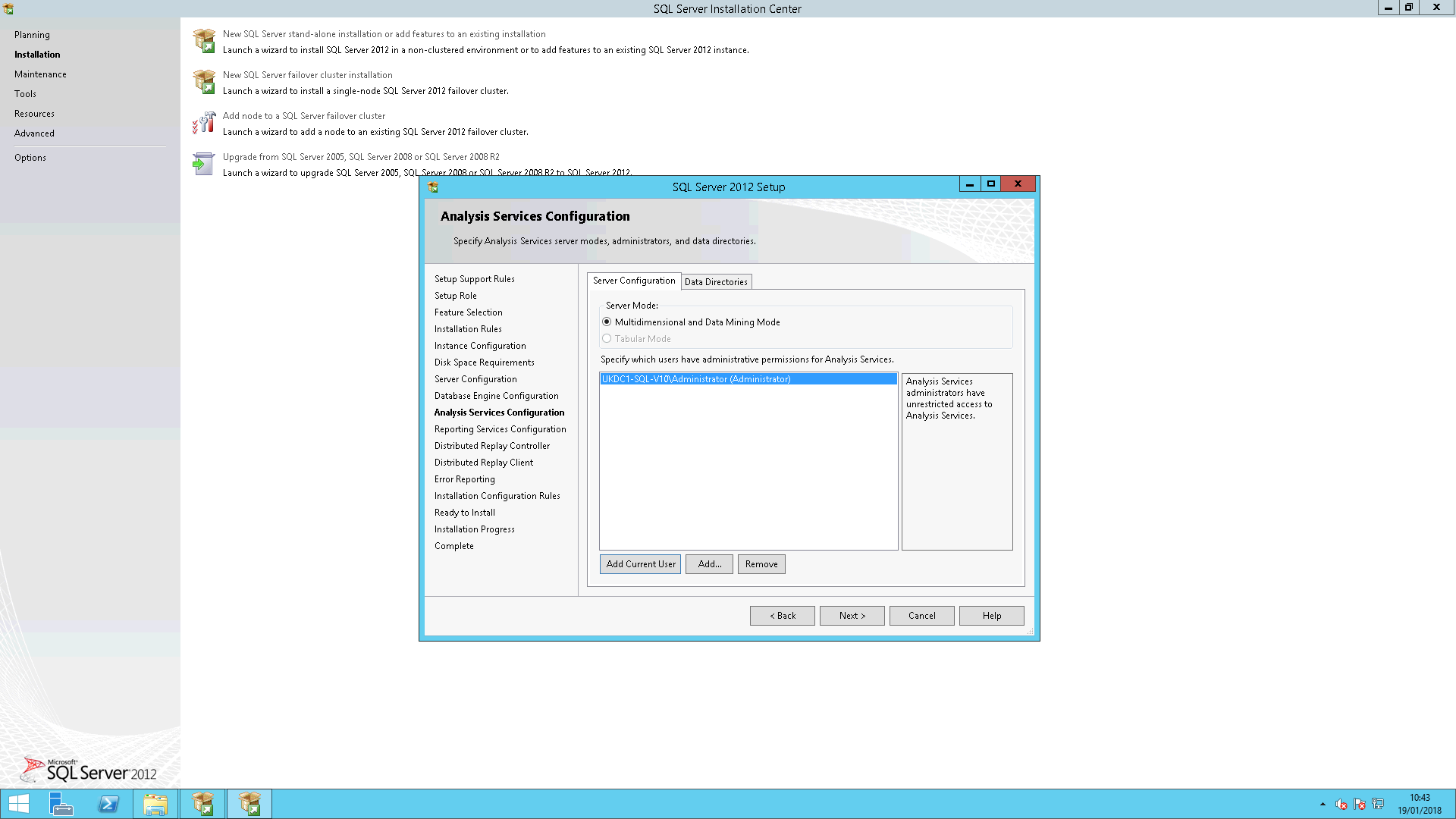The width and height of the screenshot is (1456, 819).
Task: Click Installation Configuration Rules step
Action: click(x=497, y=496)
